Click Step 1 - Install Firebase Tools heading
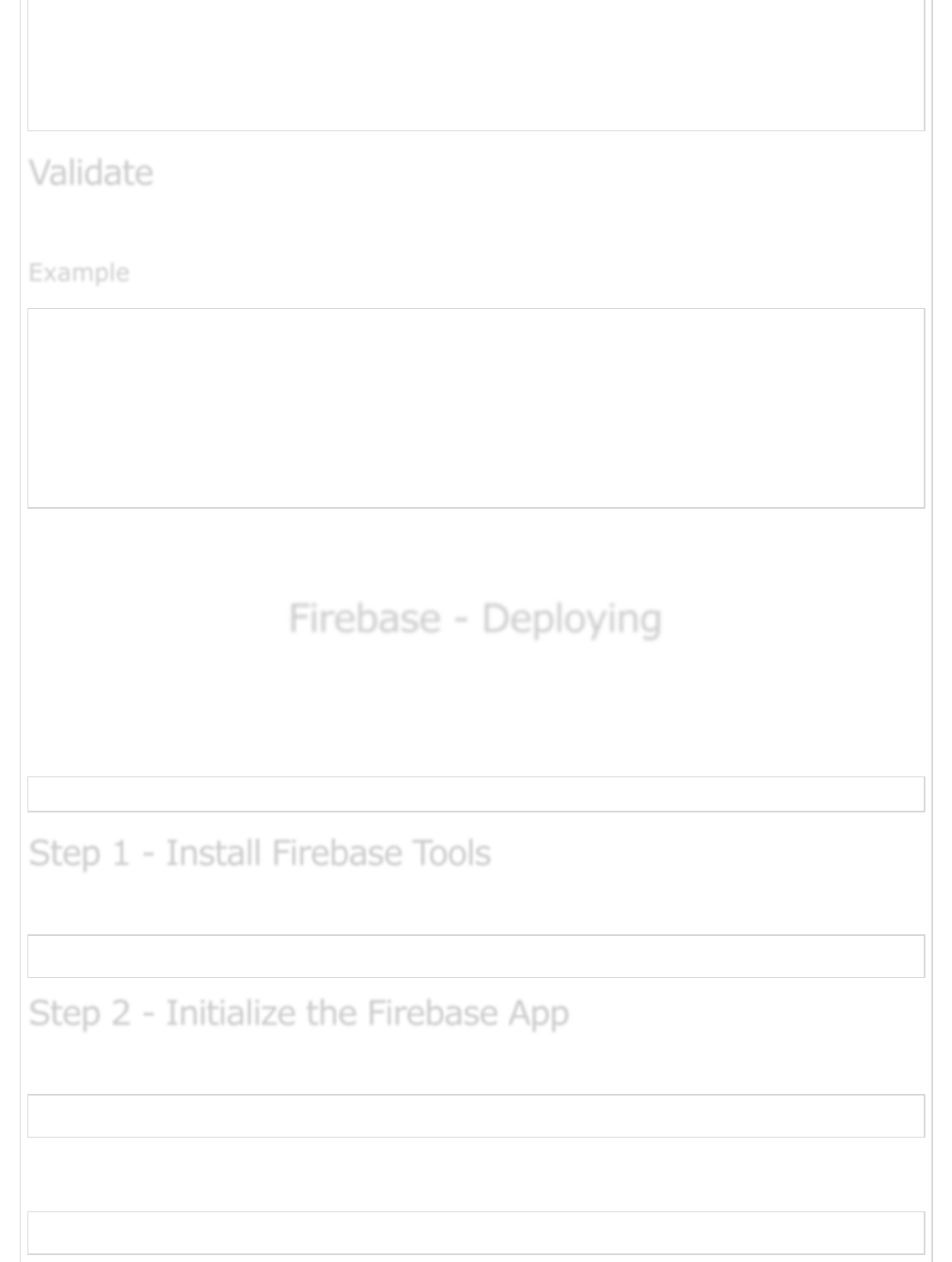952x1262 pixels. click(259, 854)
